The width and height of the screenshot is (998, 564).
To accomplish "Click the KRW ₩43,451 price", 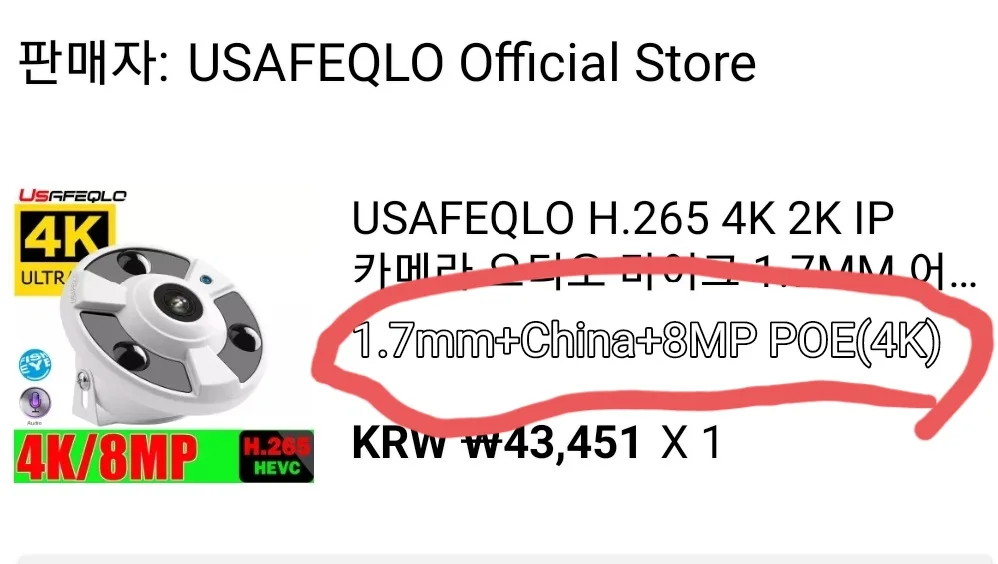I will coord(496,442).
